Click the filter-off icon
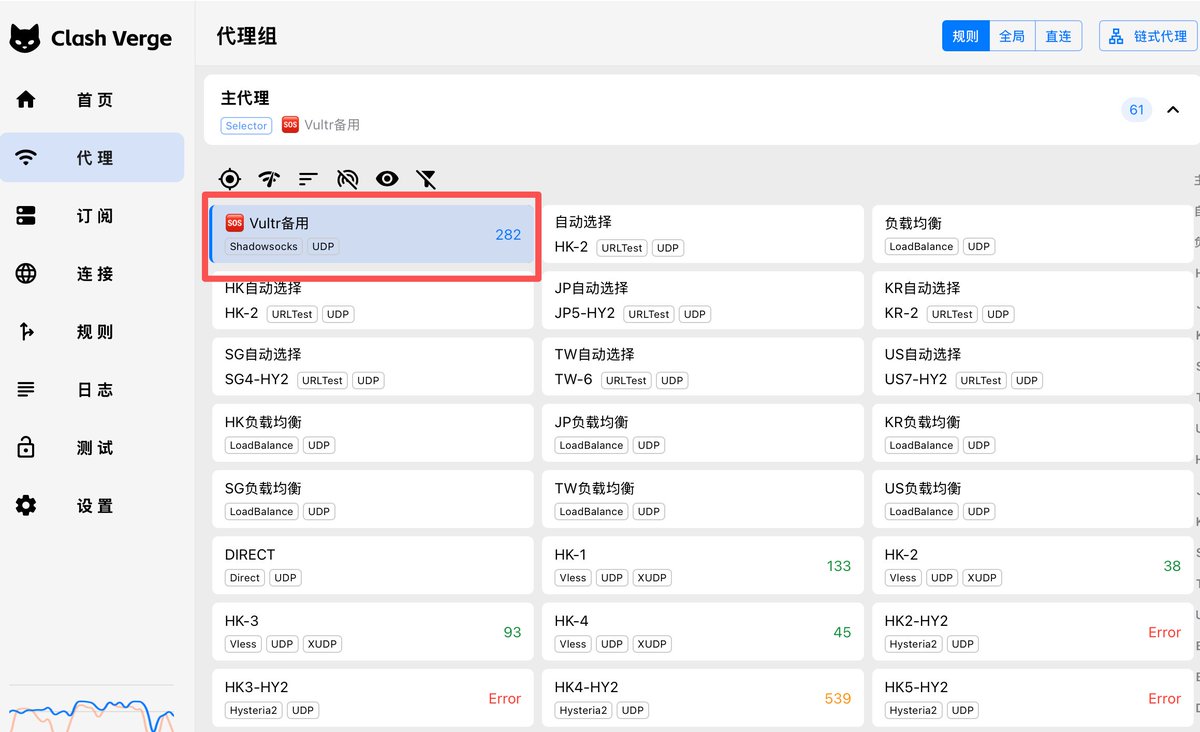Image resolution: width=1200 pixels, height=732 pixels. click(427, 179)
